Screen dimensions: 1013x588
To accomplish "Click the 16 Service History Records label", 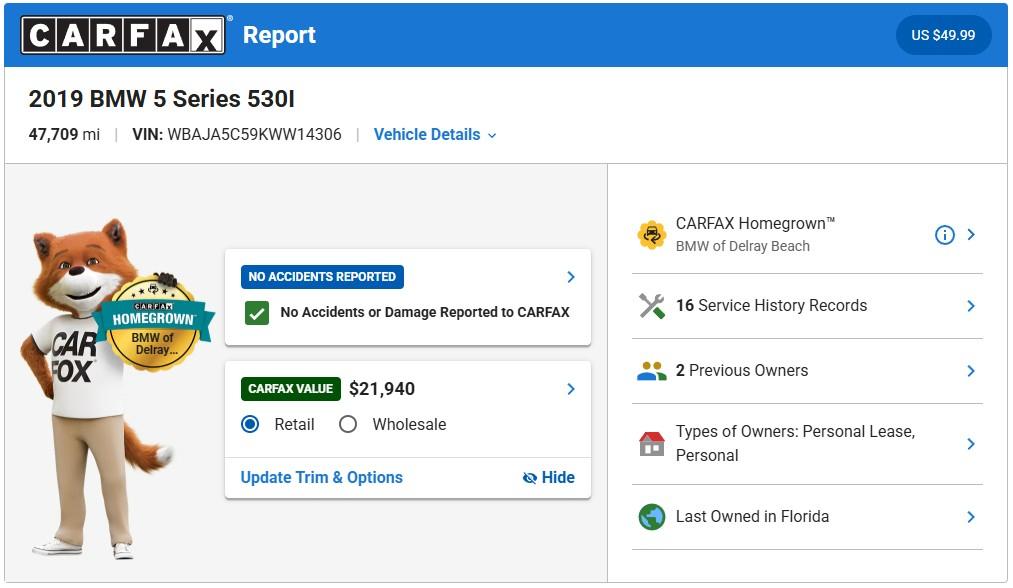I will point(771,306).
